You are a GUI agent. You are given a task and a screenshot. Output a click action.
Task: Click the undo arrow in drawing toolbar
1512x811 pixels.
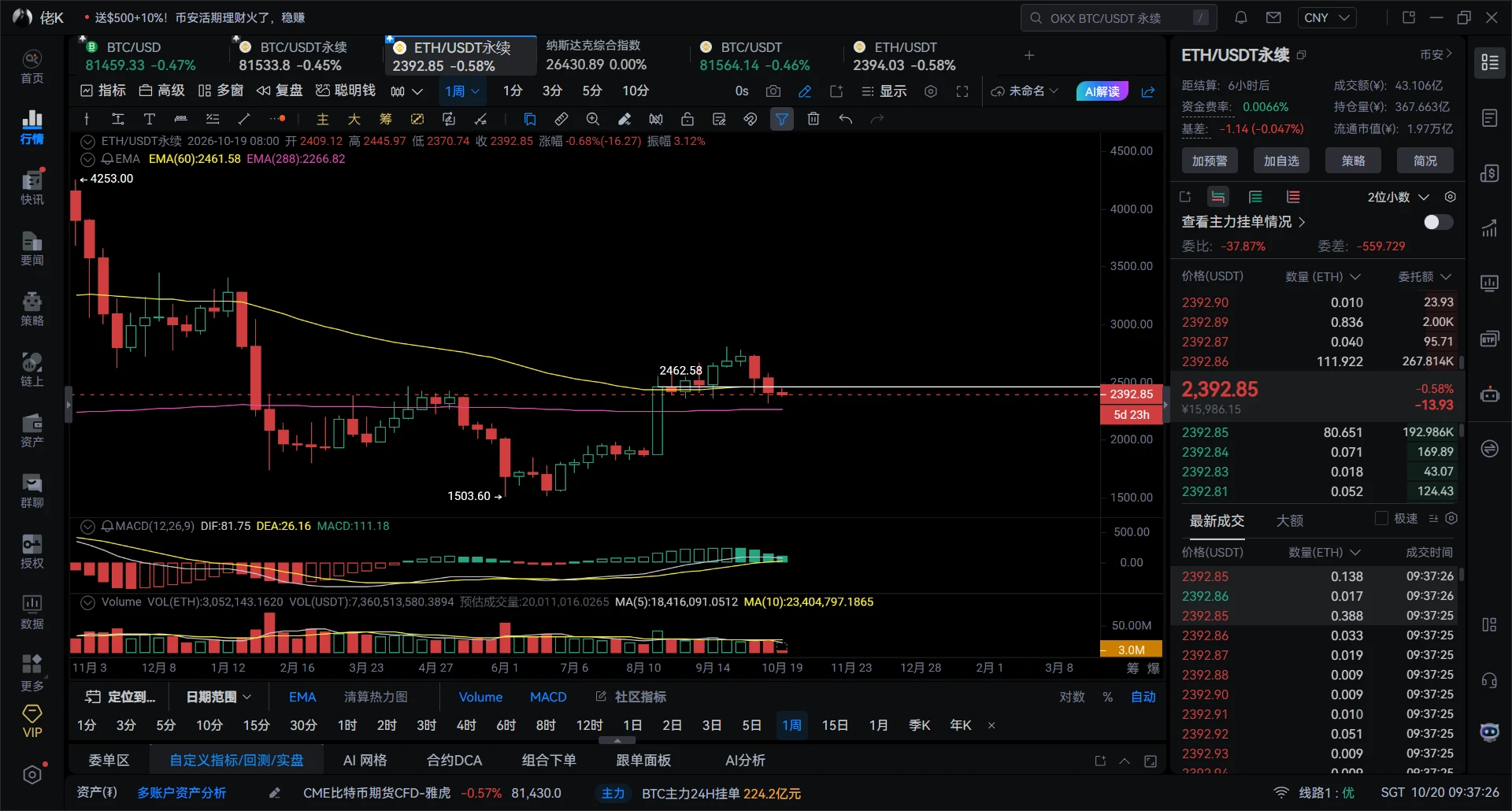coord(845,119)
